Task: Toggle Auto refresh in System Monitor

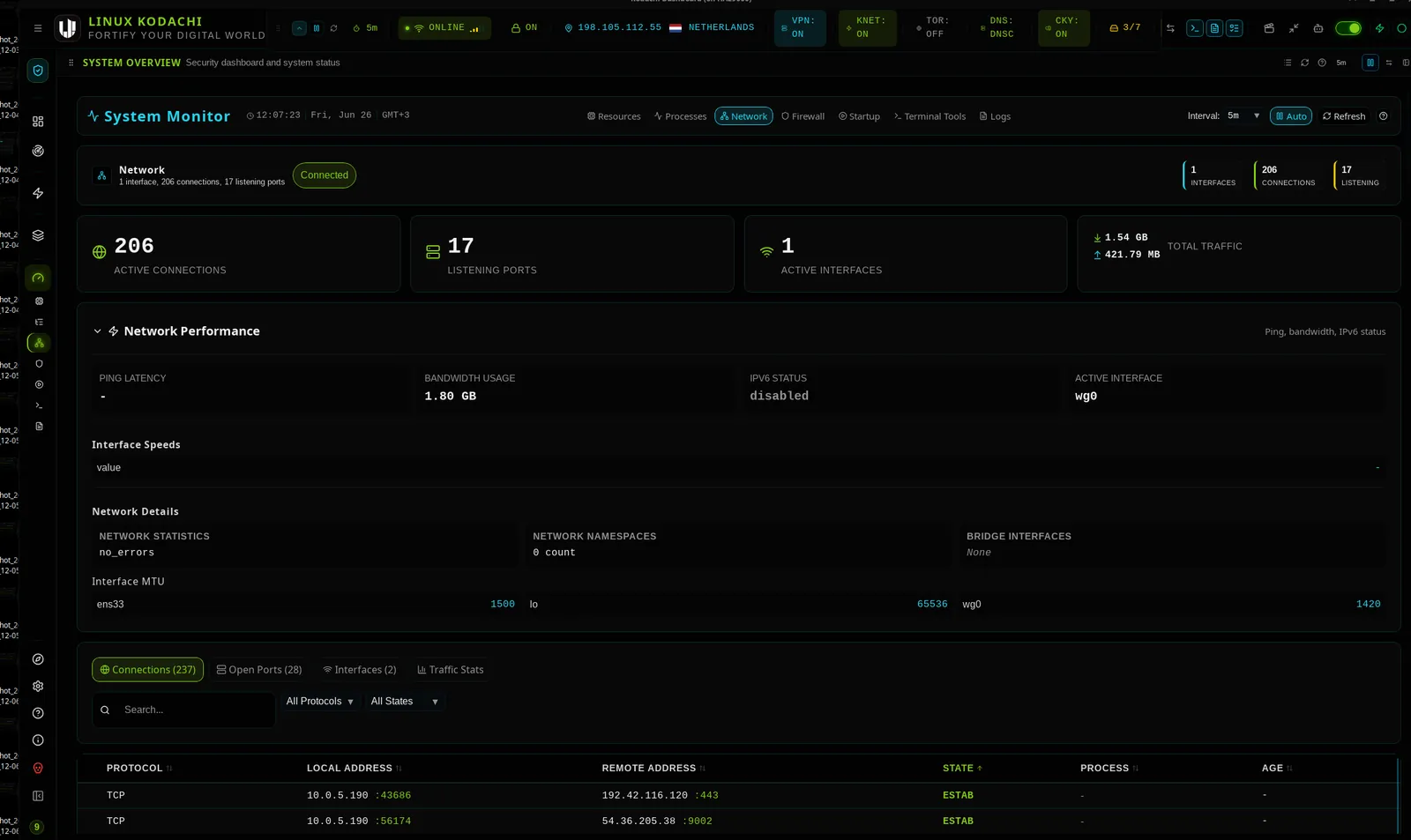Action: pos(1291,116)
